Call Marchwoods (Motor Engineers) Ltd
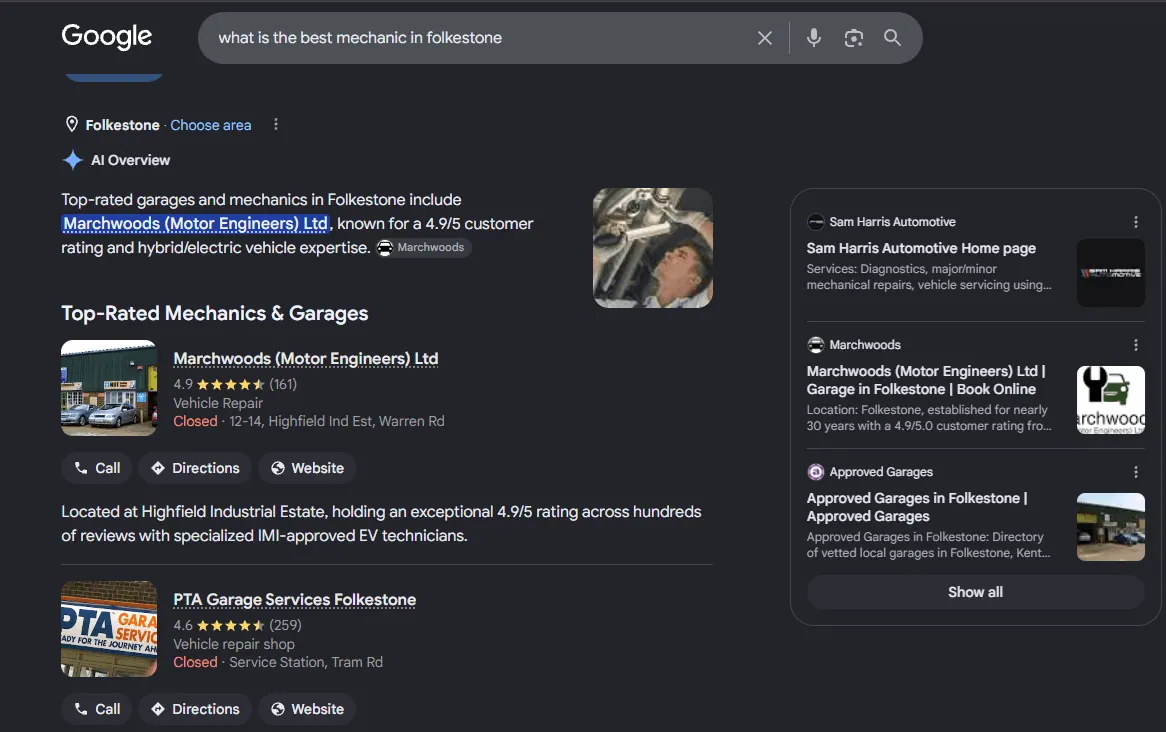 [97, 468]
